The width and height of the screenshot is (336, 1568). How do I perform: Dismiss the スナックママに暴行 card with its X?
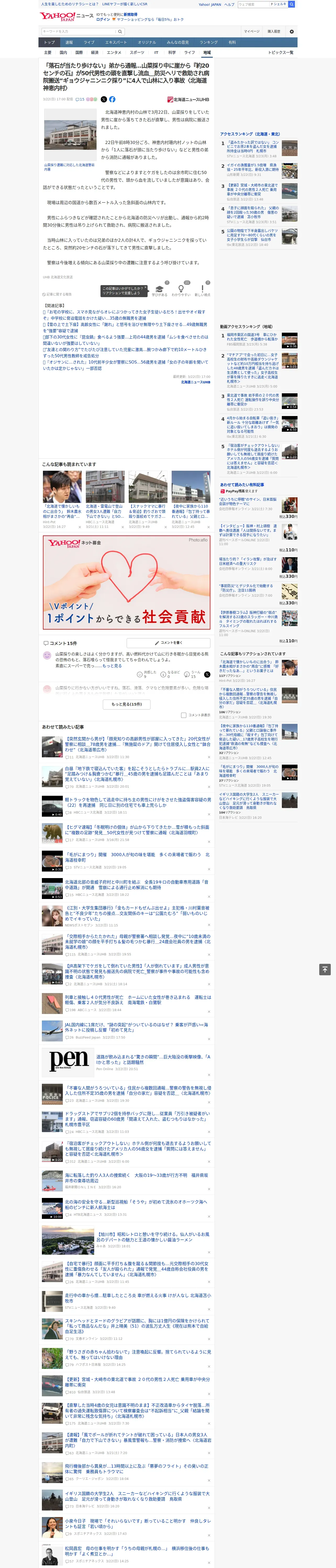pos(166,527)
